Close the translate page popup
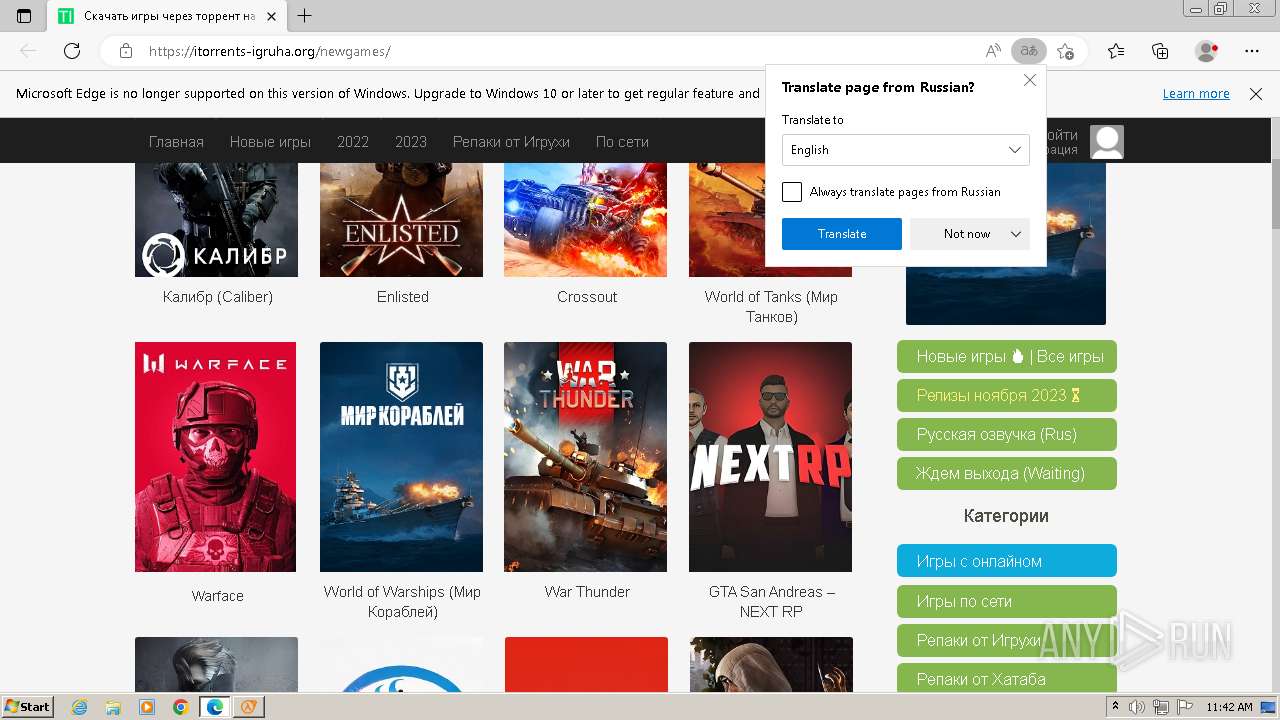Viewport: 1280px width, 720px height. click(x=1030, y=80)
